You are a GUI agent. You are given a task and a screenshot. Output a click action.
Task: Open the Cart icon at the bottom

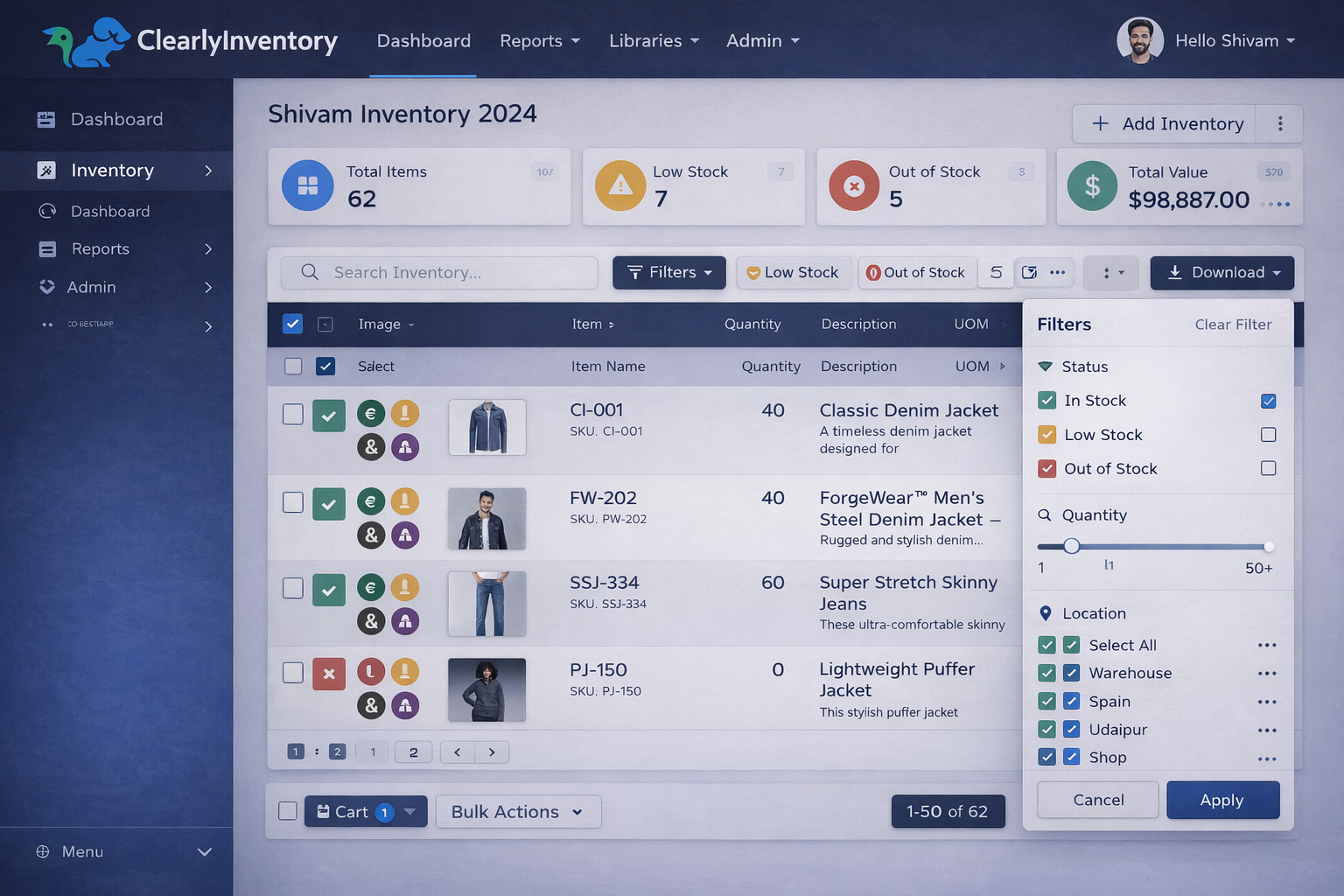323,811
